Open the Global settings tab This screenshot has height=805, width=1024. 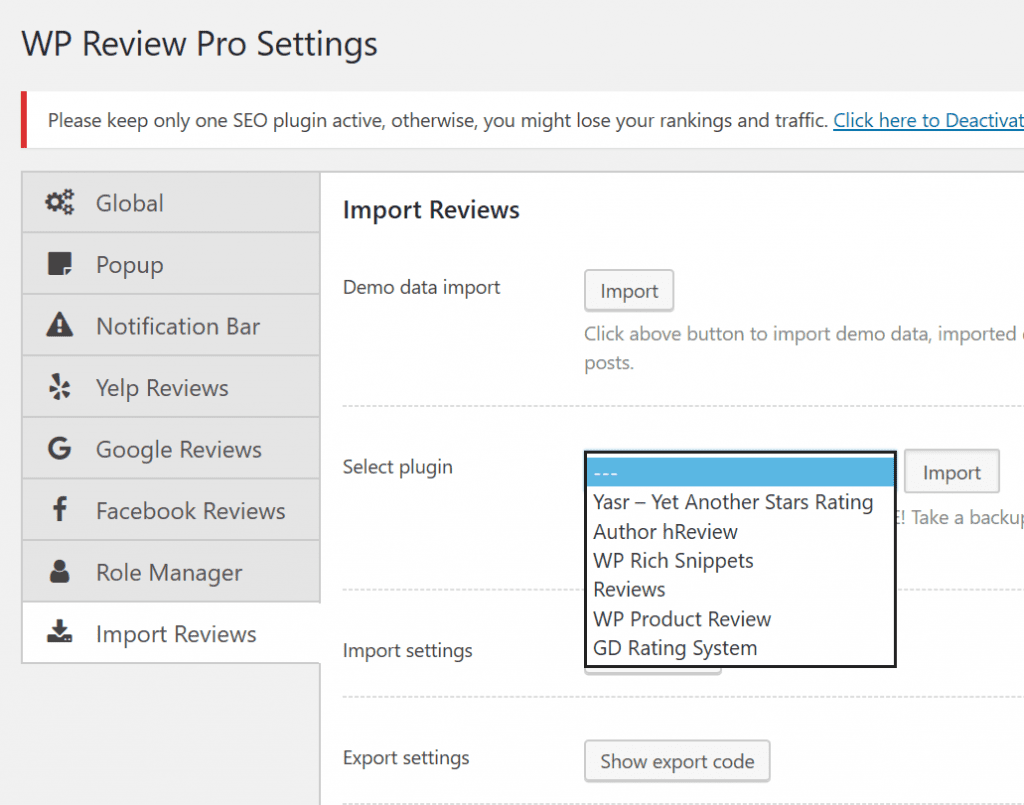(171, 203)
